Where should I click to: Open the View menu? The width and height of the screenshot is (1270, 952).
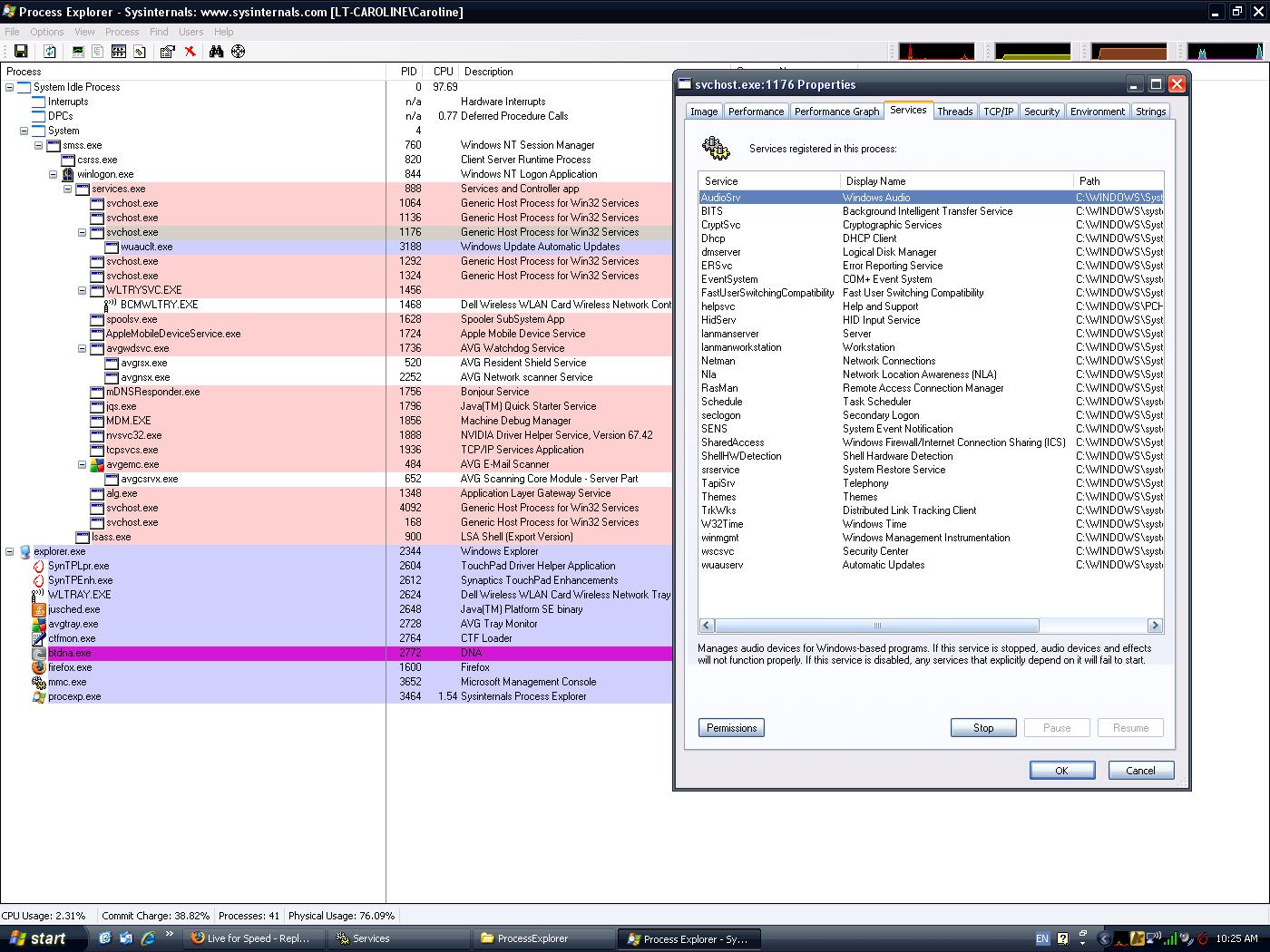tap(84, 32)
